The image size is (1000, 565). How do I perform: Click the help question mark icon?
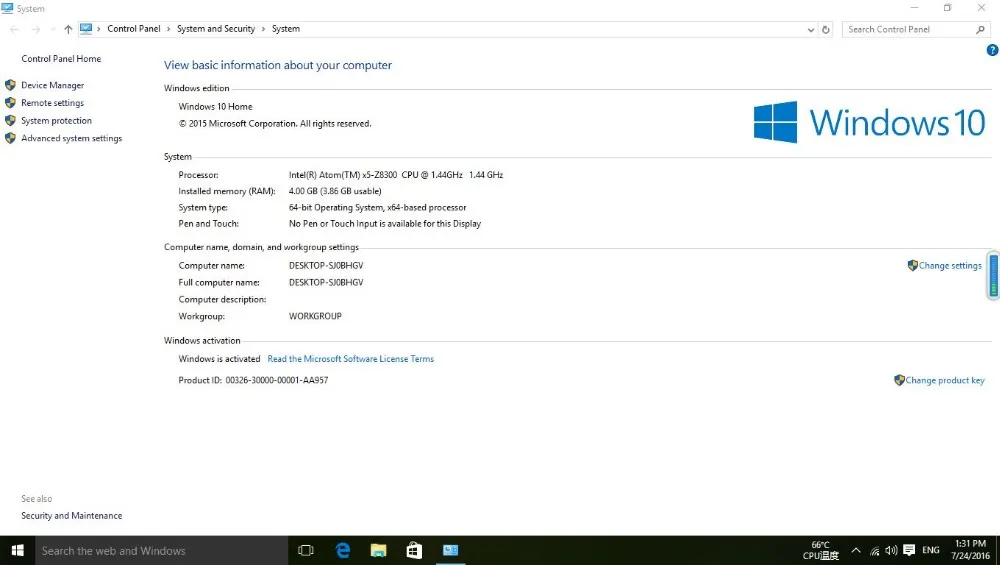pos(992,50)
